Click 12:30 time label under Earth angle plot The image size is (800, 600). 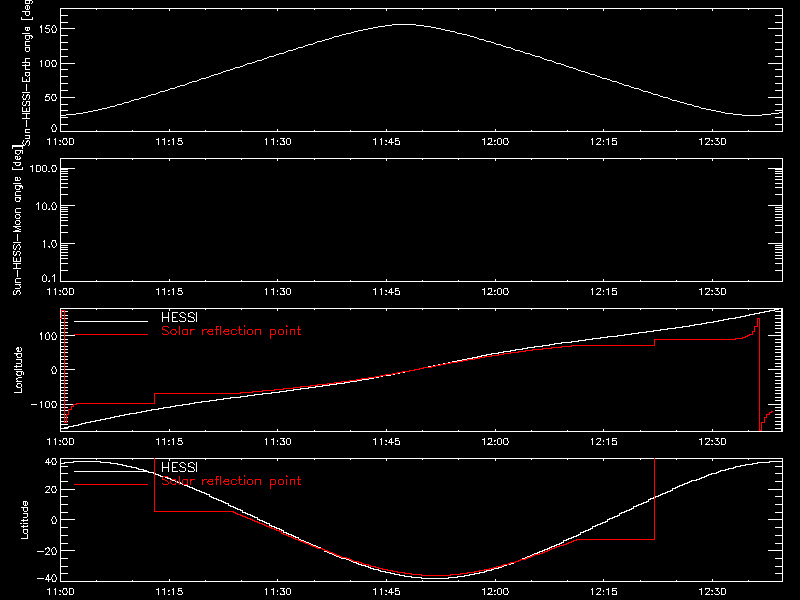click(x=712, y=142)
